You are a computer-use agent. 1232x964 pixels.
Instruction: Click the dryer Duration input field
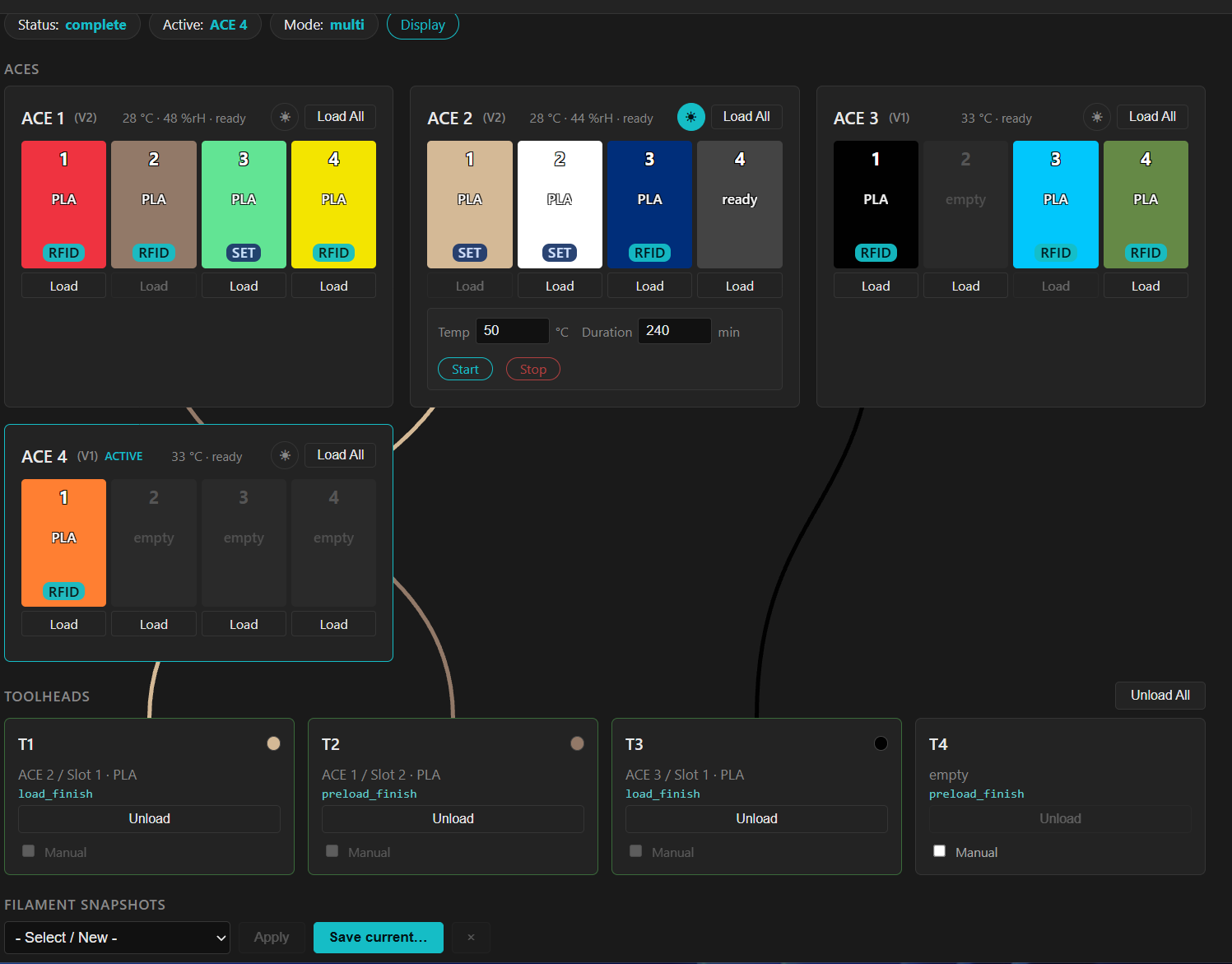click(674, 331)
